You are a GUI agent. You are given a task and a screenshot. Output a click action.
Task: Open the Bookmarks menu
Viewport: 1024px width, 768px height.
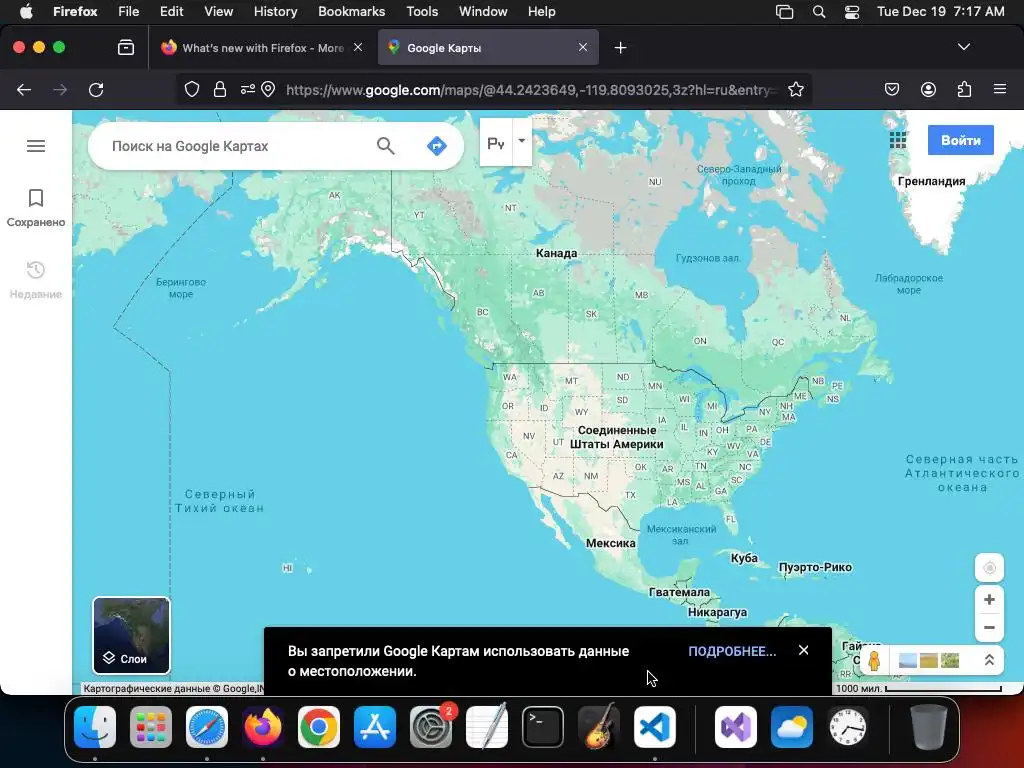pyautogui.click(x=351, y=12)
